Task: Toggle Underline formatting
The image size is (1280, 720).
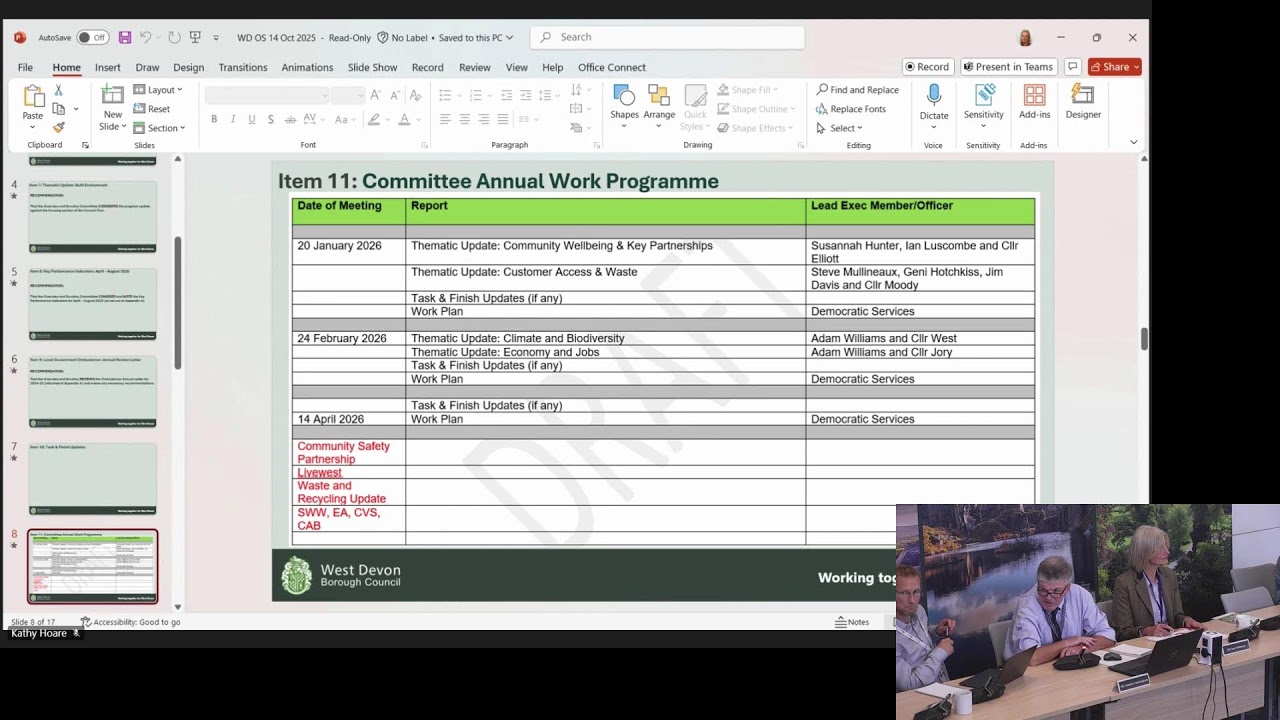Action: 252,119
